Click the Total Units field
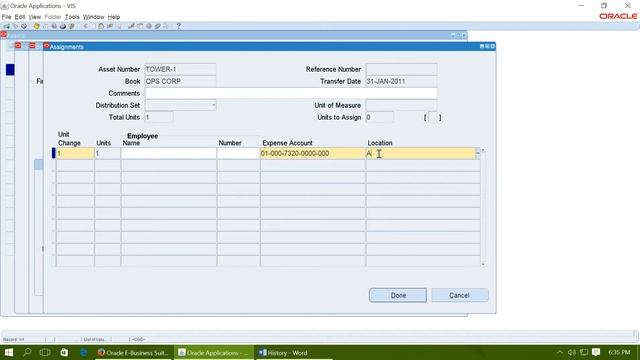The width and height of the screenshot is (640, 360). point(159,118)
